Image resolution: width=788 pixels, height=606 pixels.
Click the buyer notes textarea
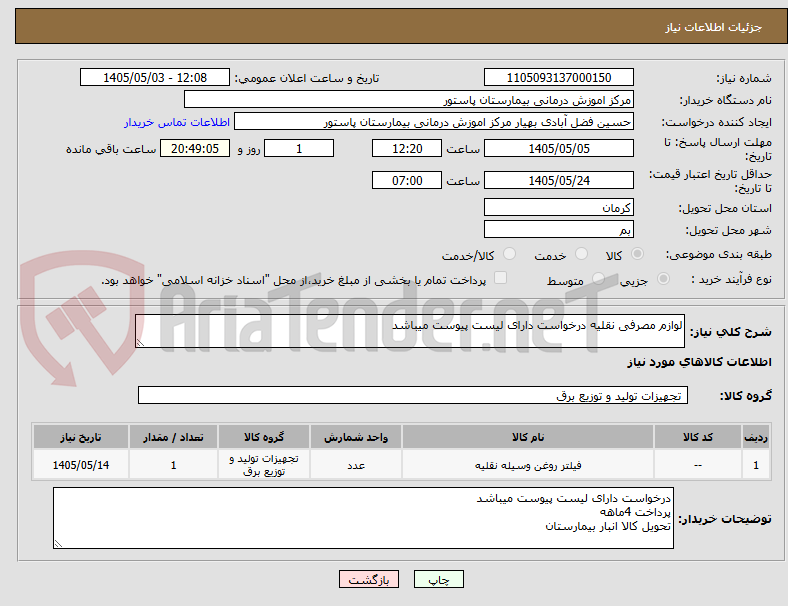(363, 518)
